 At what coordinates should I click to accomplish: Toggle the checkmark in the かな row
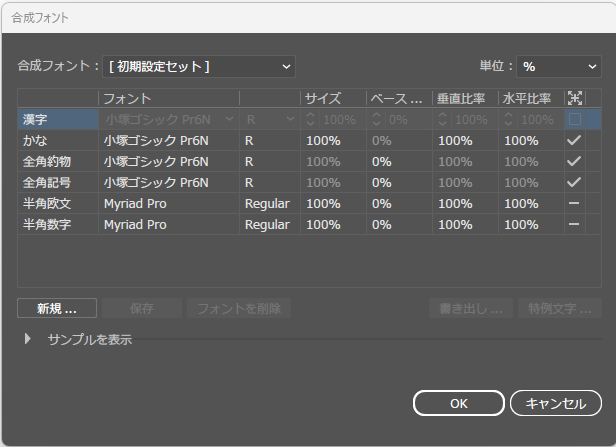(574, 141)
